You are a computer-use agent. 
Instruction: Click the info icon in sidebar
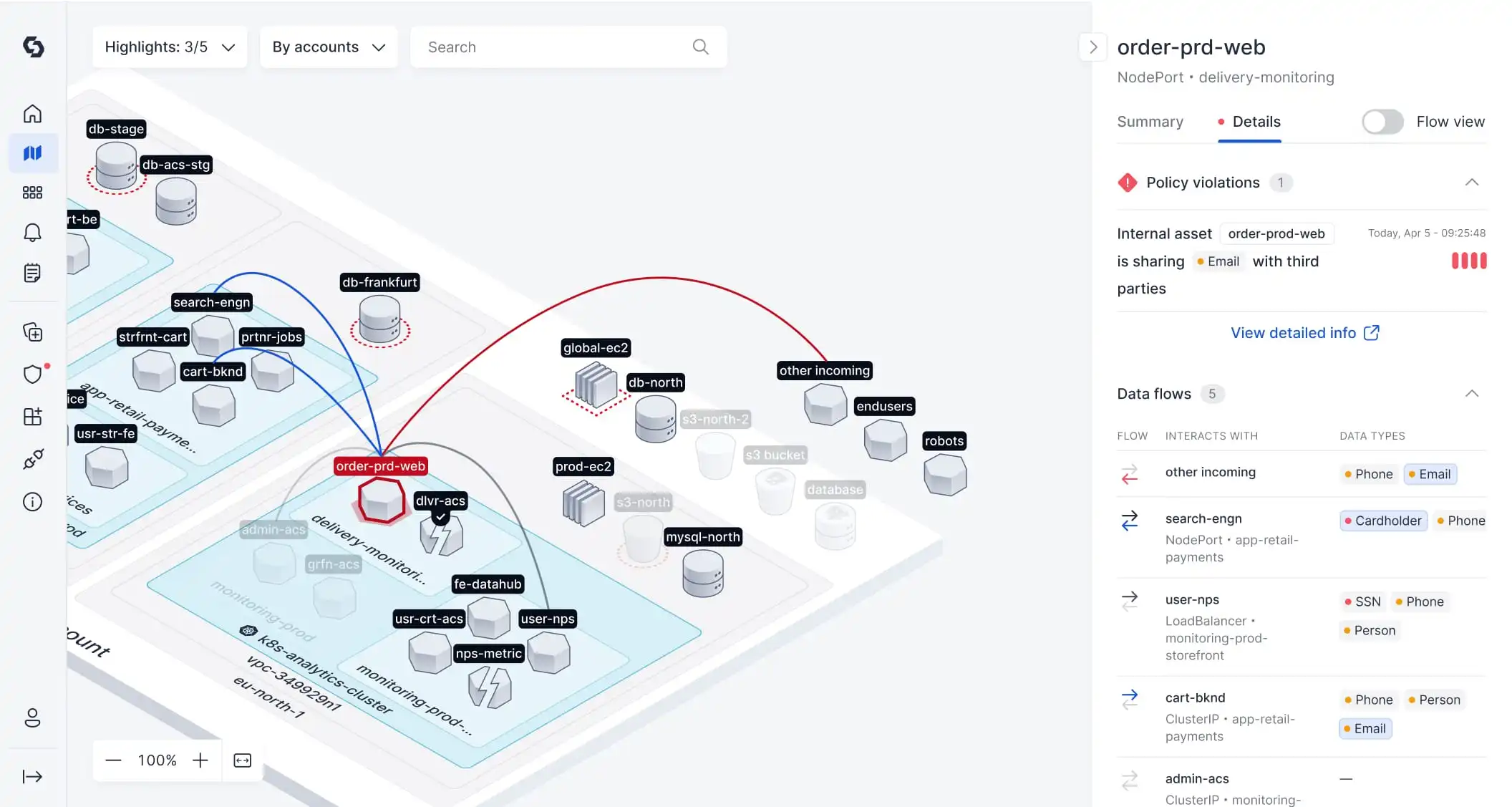[32, 501]
